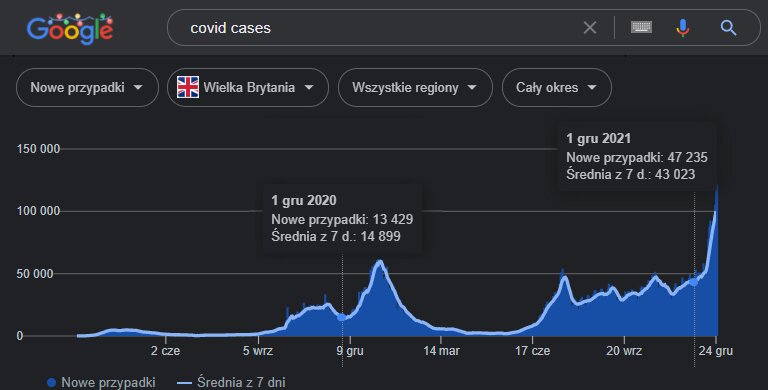Click the '0' y-axis label
Viewport: 768px width, 390px height.
(x=20, y=336)
